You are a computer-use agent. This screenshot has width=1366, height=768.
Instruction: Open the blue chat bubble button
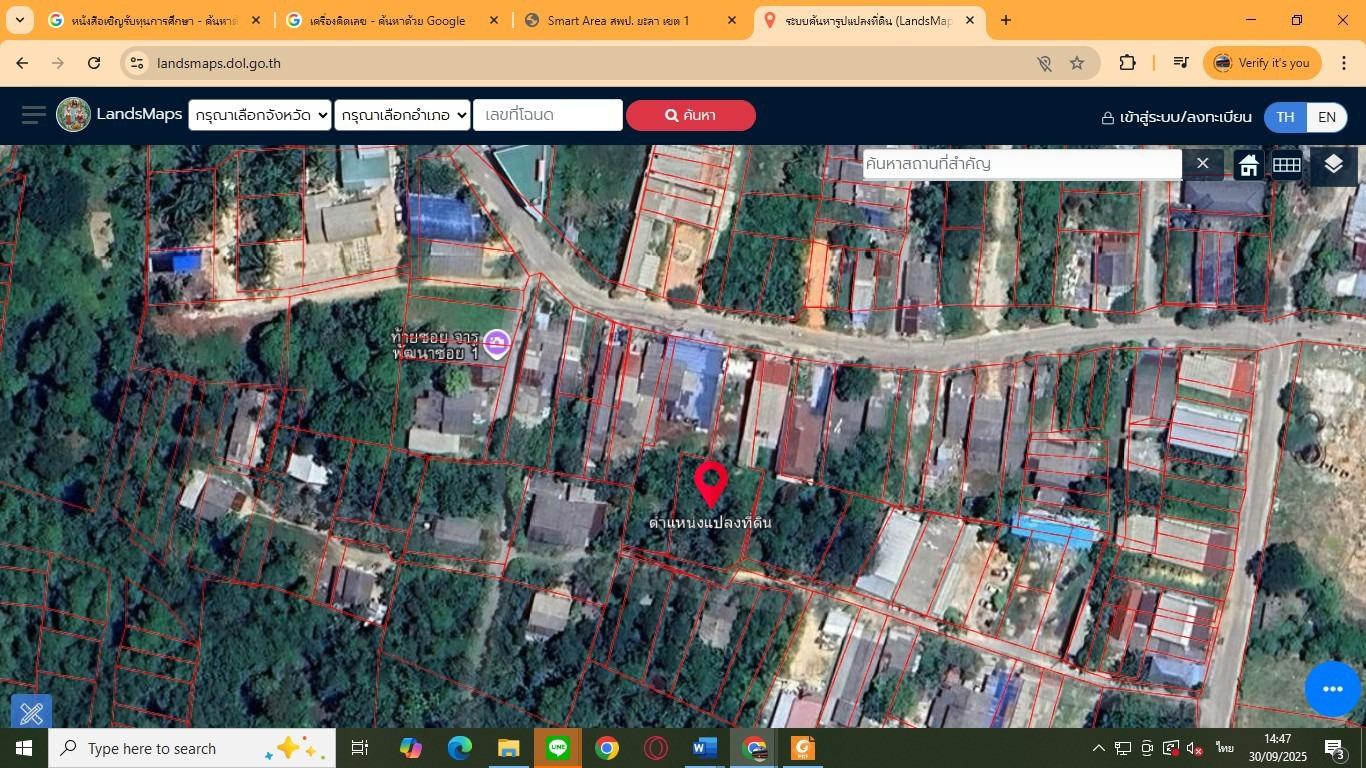point(1332,689)
